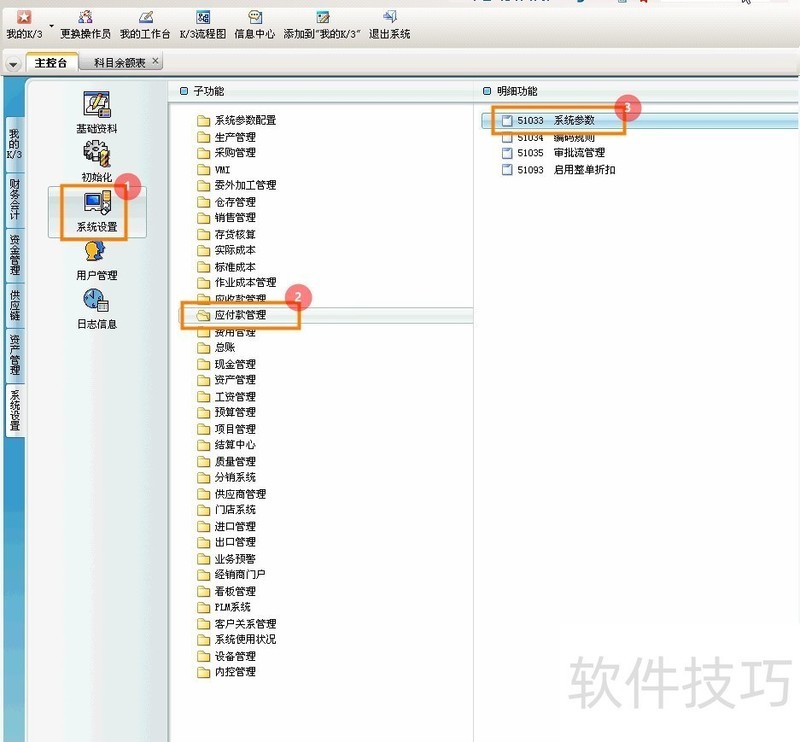Open the K/3流程图 toolbar icon
This screenshot has height=742, width=800.
[x=203, y=18]
